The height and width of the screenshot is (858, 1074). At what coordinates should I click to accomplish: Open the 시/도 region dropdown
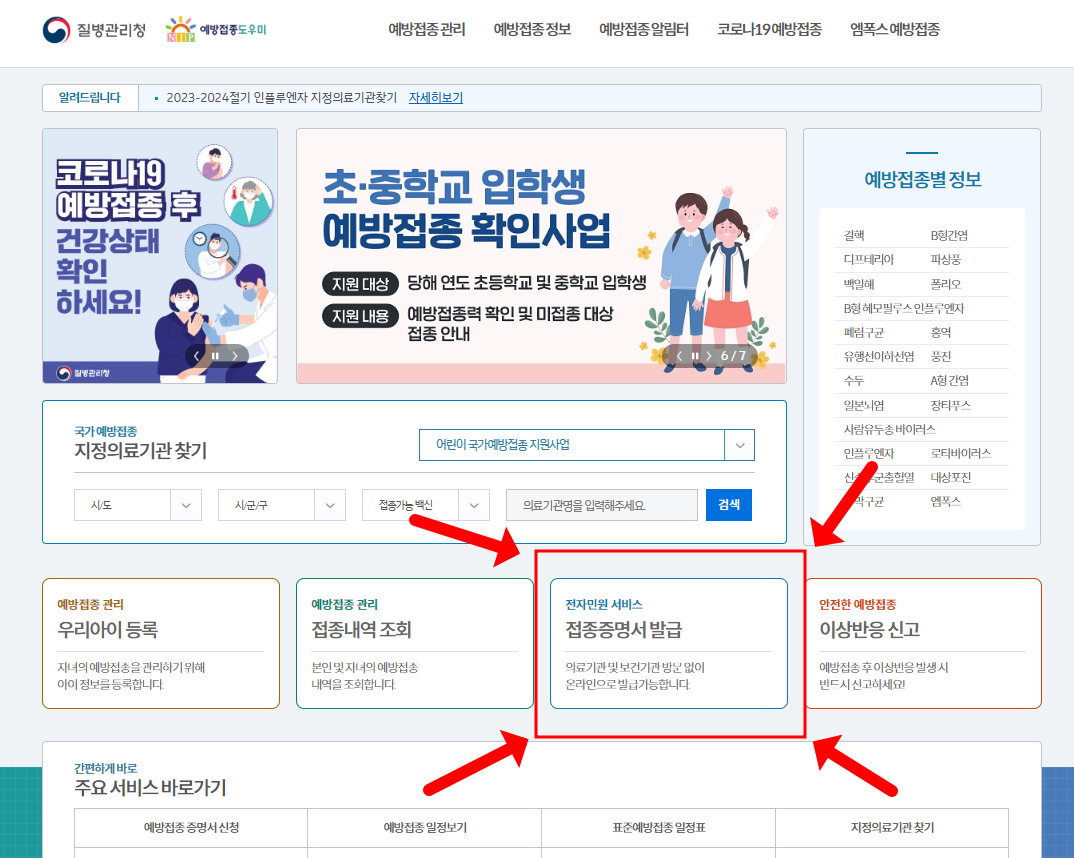pos(137,505)
